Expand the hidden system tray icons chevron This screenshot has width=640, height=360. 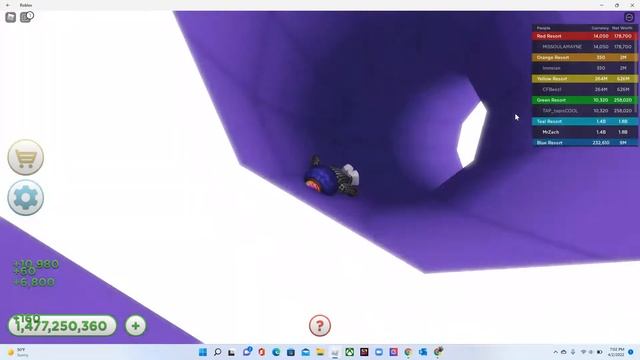[556, 352]
